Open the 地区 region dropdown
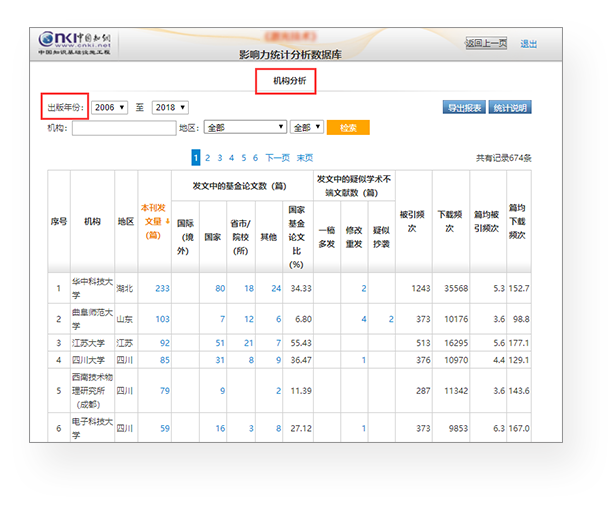 pyautogui.click(x=245, y=127)
